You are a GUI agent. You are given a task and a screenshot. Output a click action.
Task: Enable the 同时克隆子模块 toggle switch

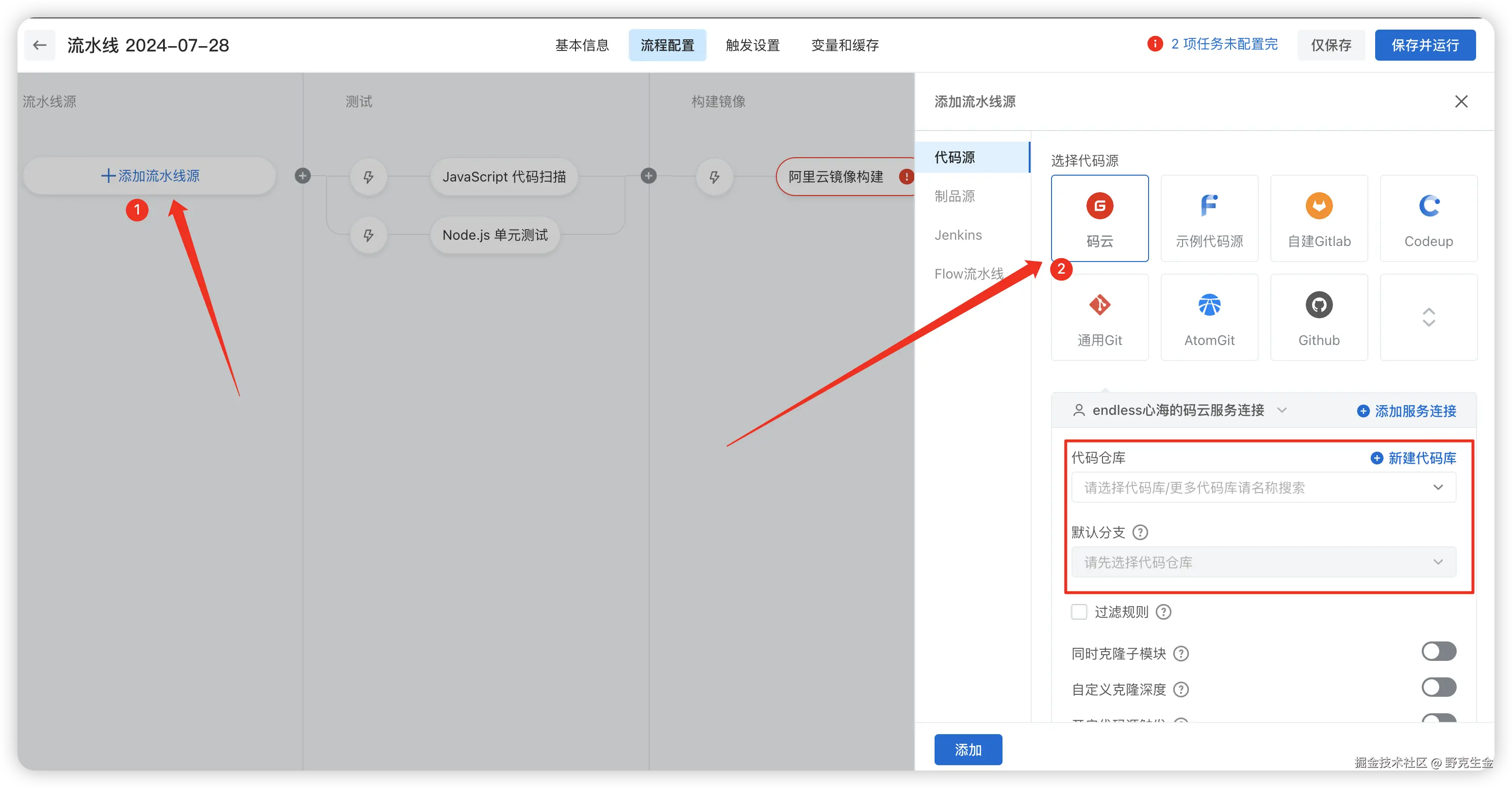(1438, 651)
